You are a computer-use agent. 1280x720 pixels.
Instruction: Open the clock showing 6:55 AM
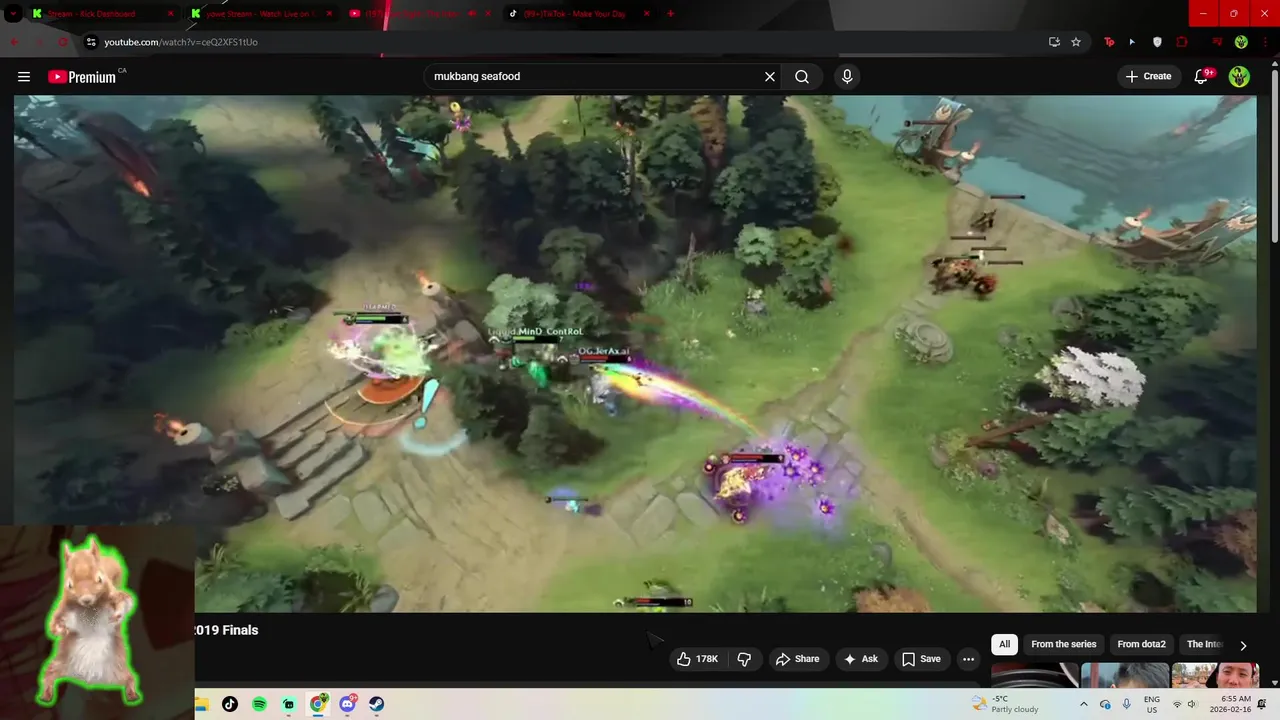click(1229, 704)
